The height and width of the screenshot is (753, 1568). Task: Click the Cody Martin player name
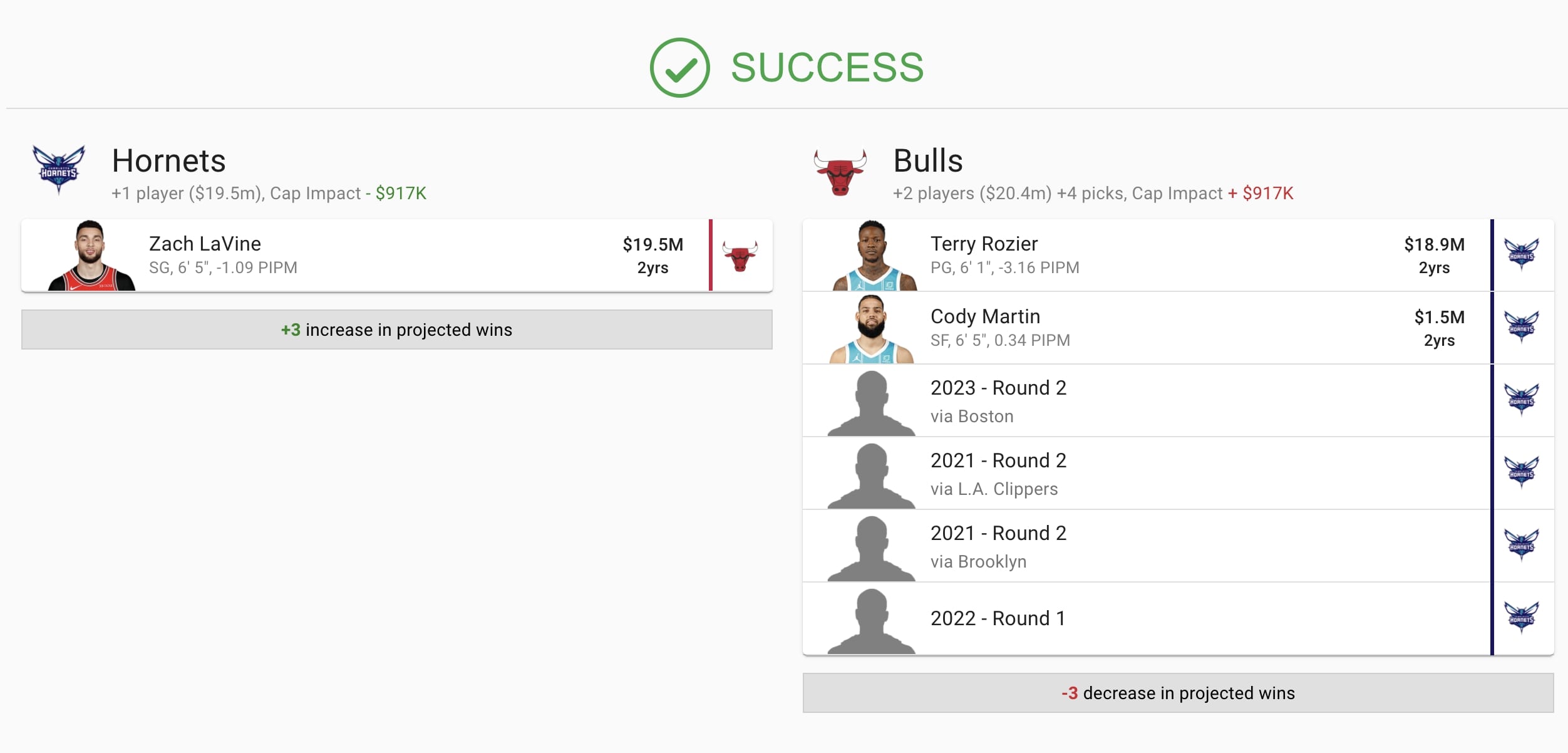click(985, 316)
